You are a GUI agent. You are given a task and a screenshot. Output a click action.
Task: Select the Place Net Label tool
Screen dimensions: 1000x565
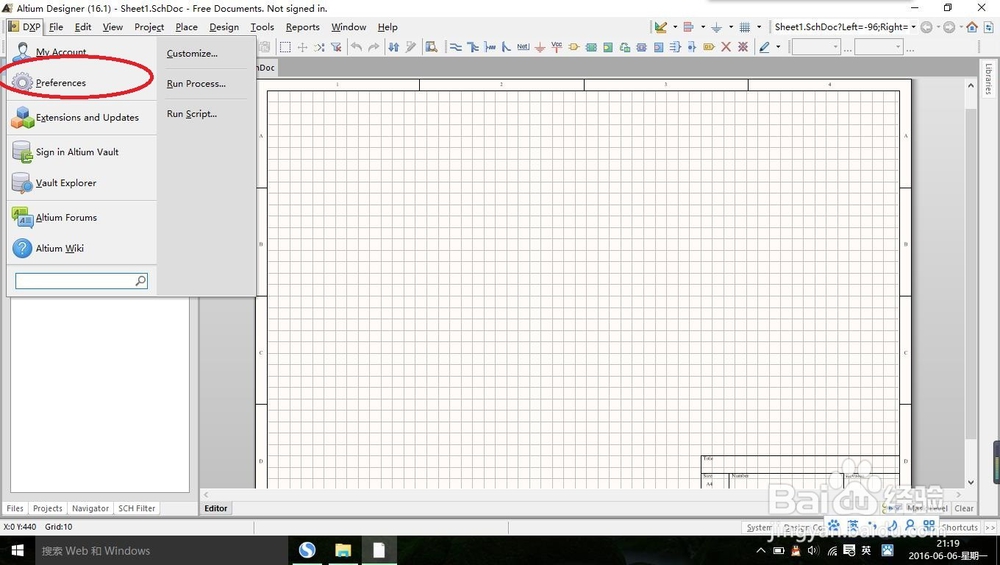pyautogui.click(x=523, y=47)
